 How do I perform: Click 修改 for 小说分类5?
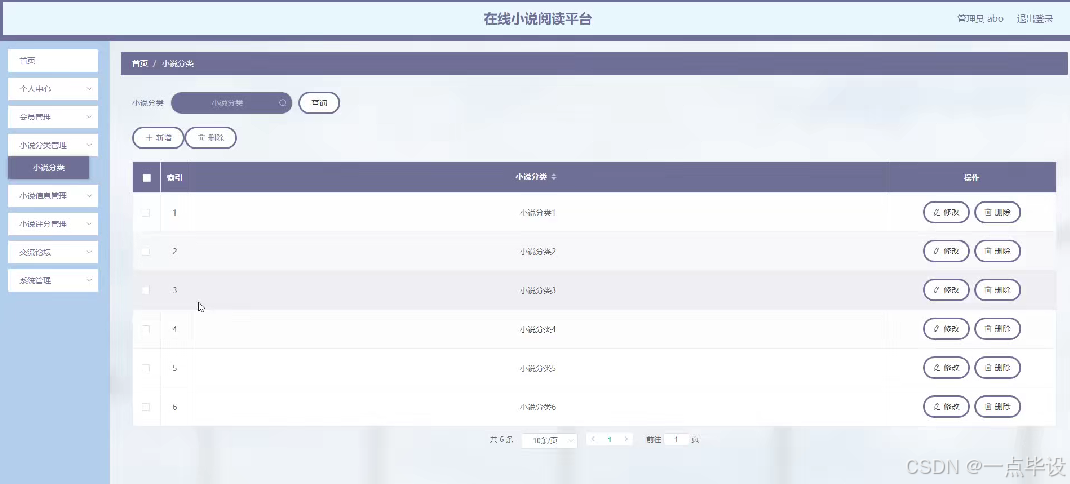click(946, 368)
